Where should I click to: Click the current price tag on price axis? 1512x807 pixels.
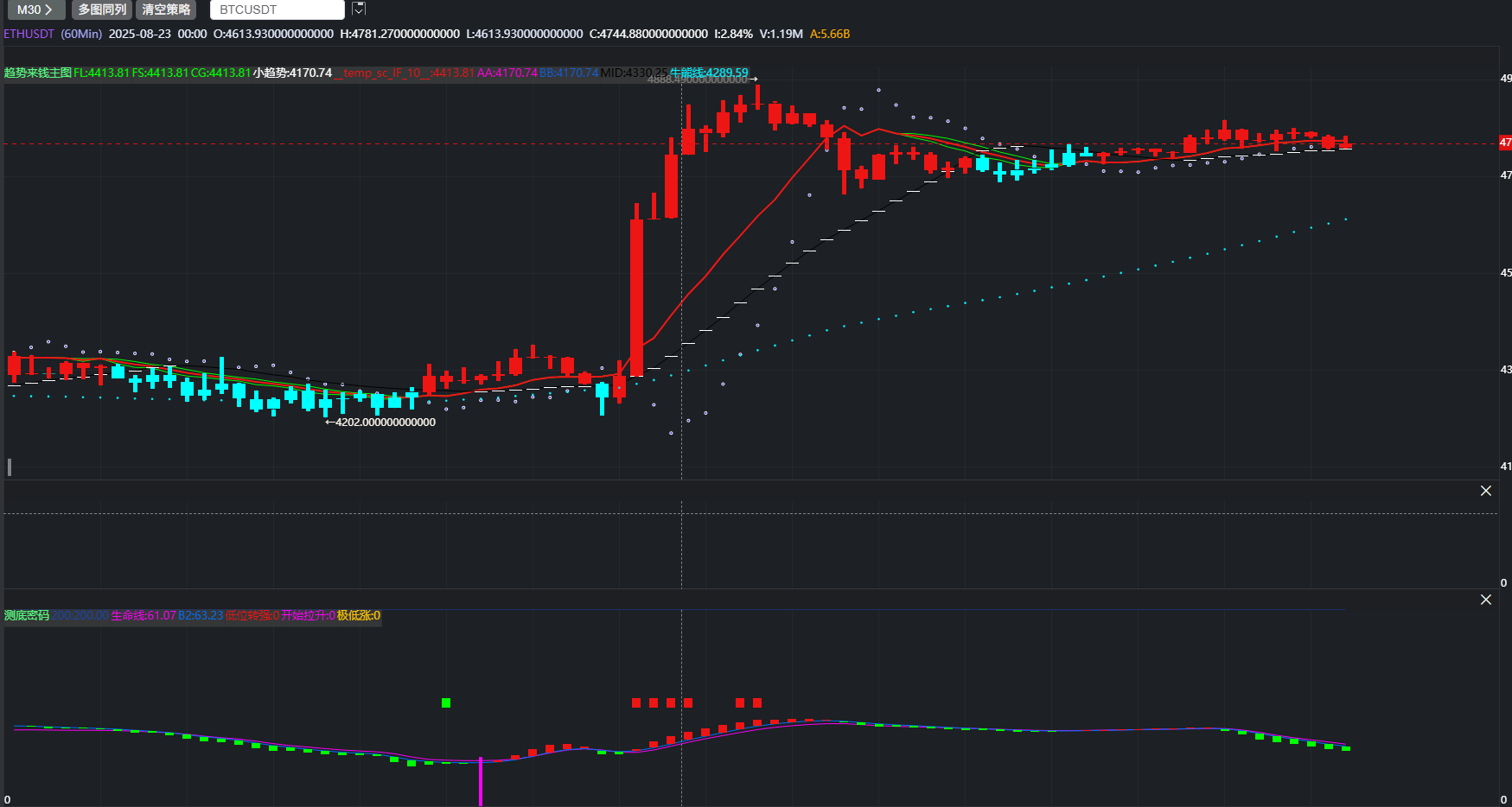pyautogui.click(x=1505, y=143)
